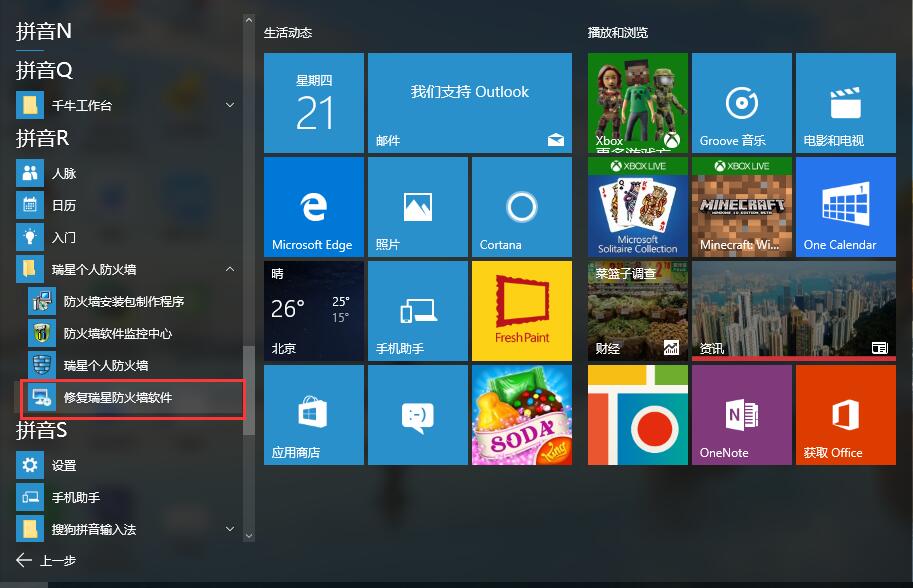The height and width of the screenshot is (588, 913).
Task: Open the 星期四 21 calendar tile
Action: (314, 103)
